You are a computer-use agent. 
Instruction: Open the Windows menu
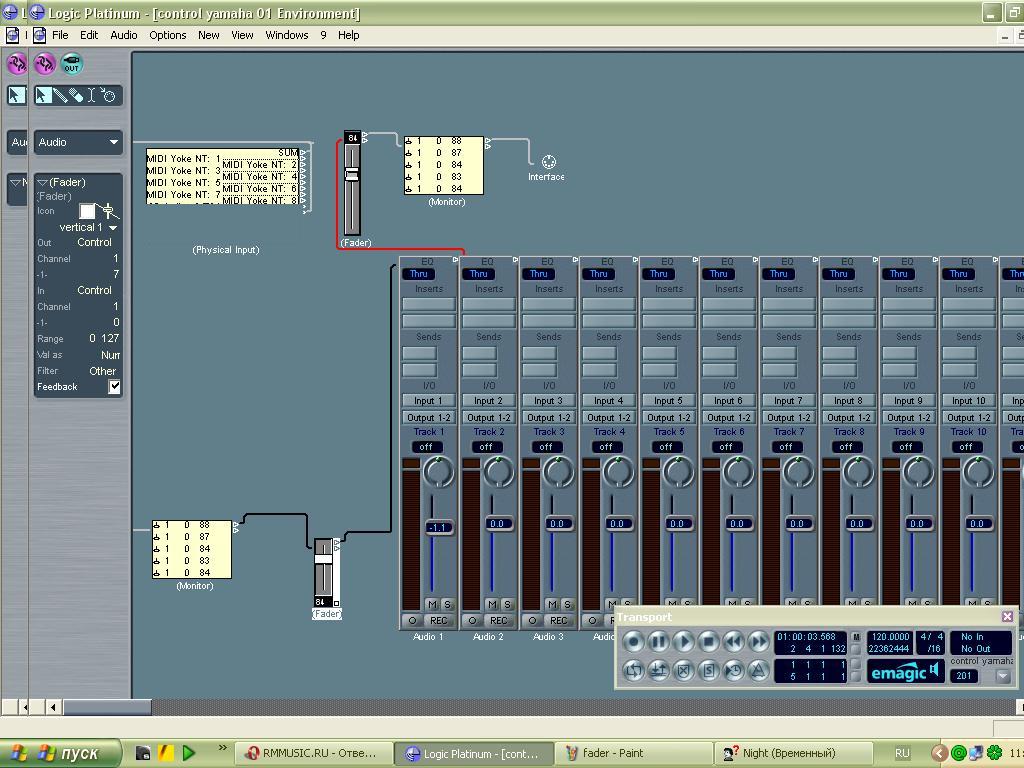(286, 35)
